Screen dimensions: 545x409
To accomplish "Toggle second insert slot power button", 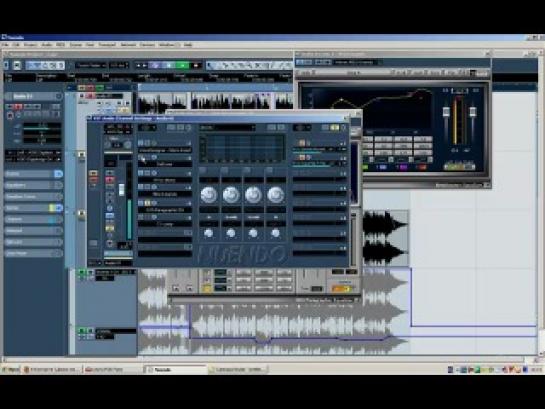I will (x=141, y=158).
